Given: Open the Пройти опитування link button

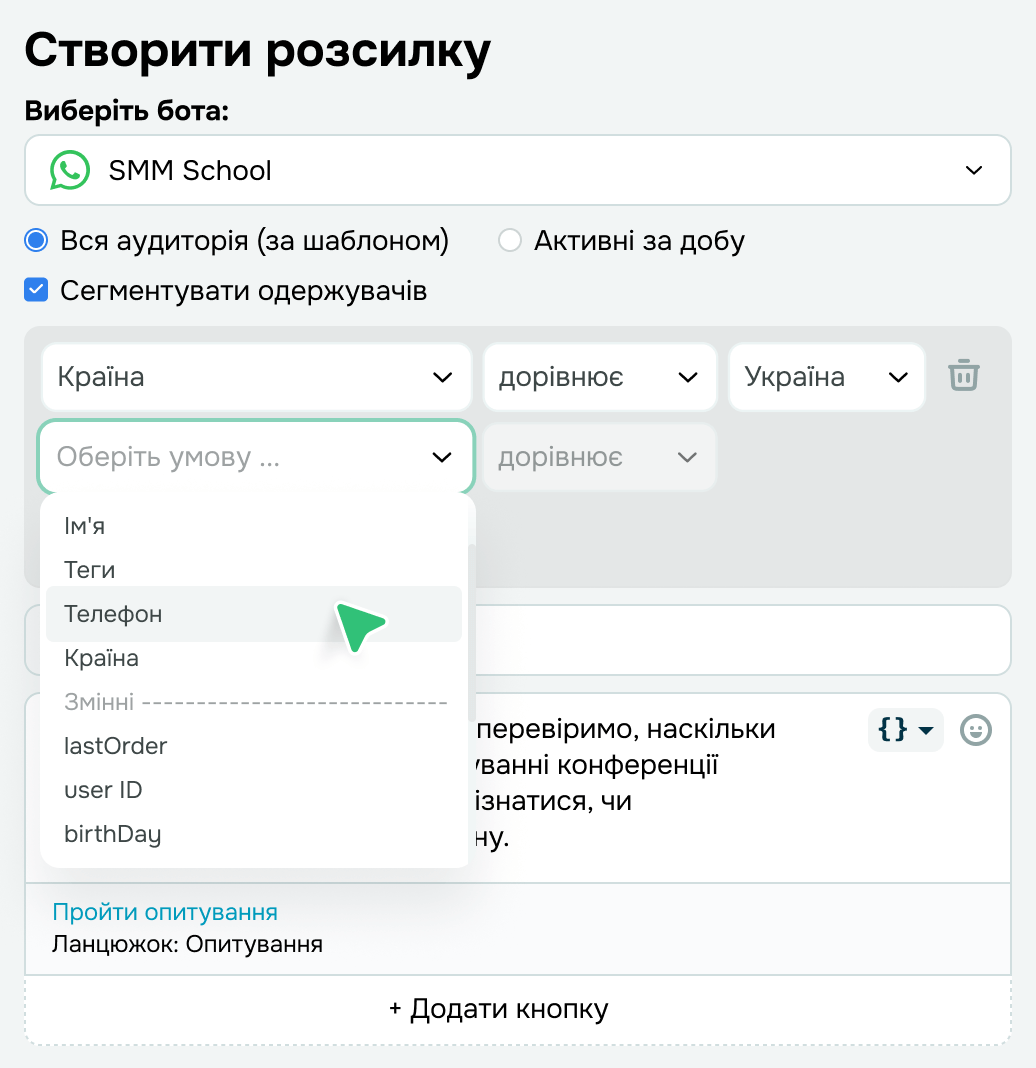Looking at the screenshot, I should tap(165, 912).
